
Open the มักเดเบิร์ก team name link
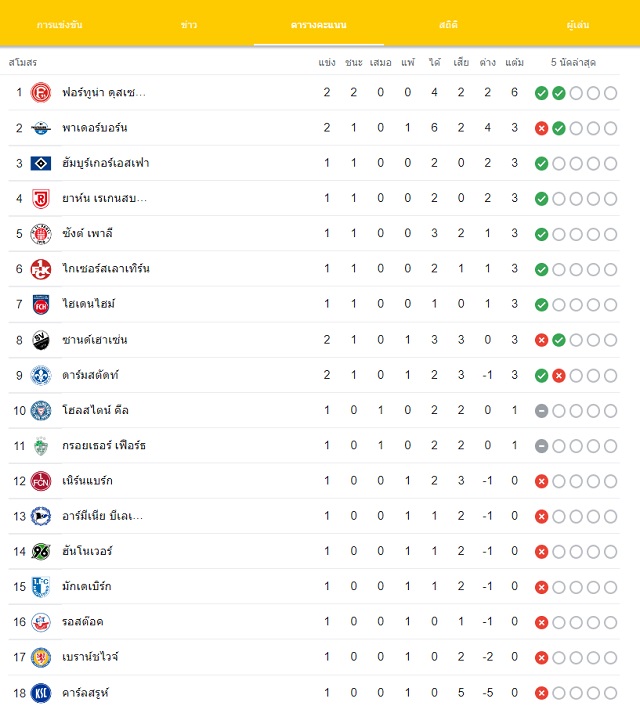86,586
